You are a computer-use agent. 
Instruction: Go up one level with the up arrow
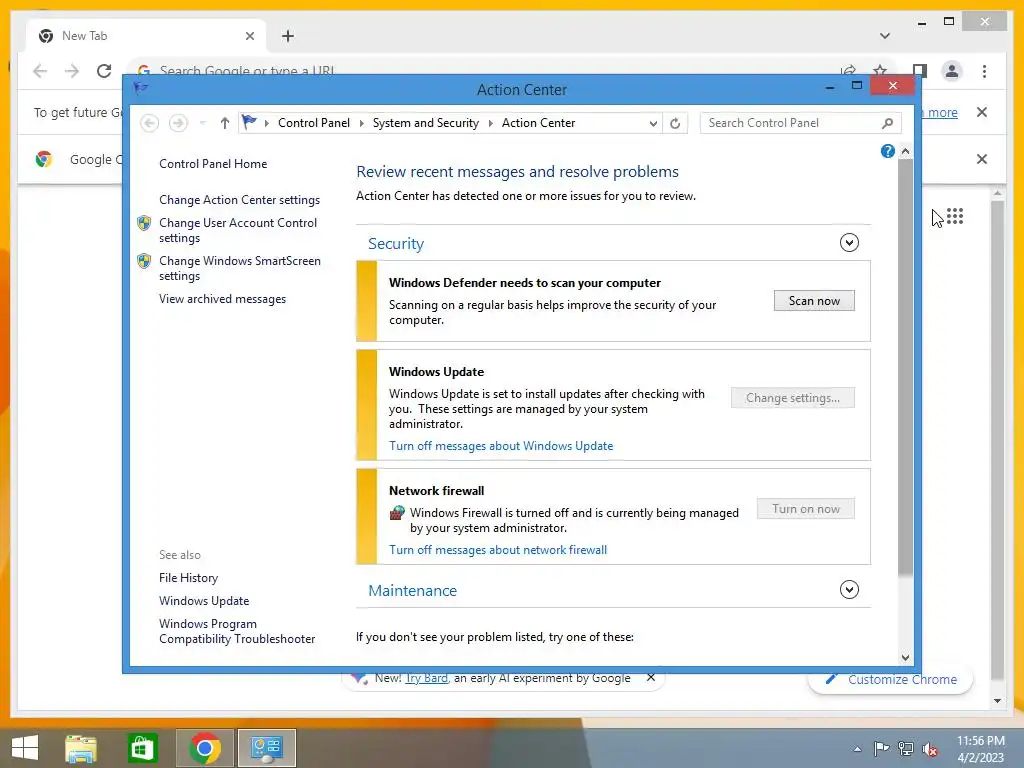click(225, 123)
